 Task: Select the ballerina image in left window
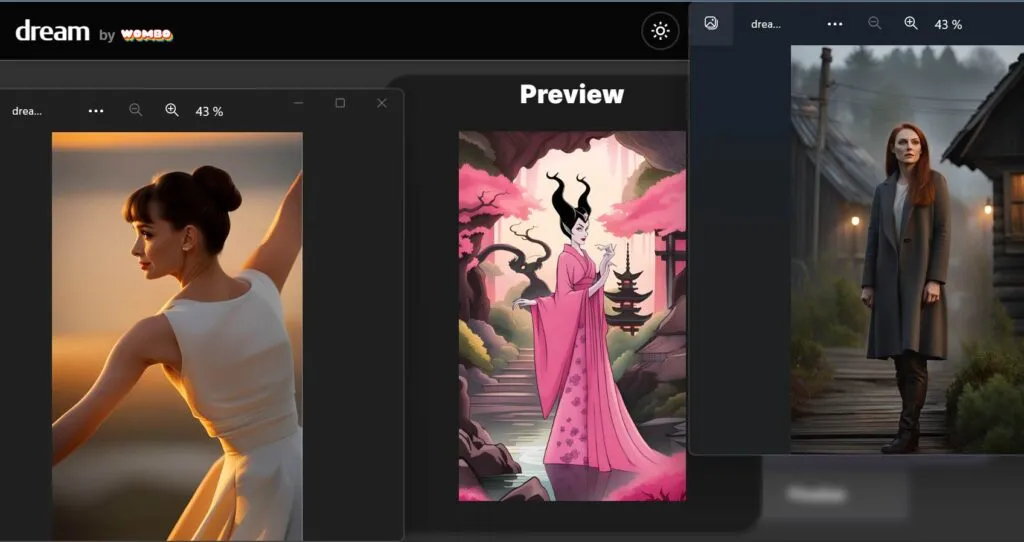[x=177, y=336]
